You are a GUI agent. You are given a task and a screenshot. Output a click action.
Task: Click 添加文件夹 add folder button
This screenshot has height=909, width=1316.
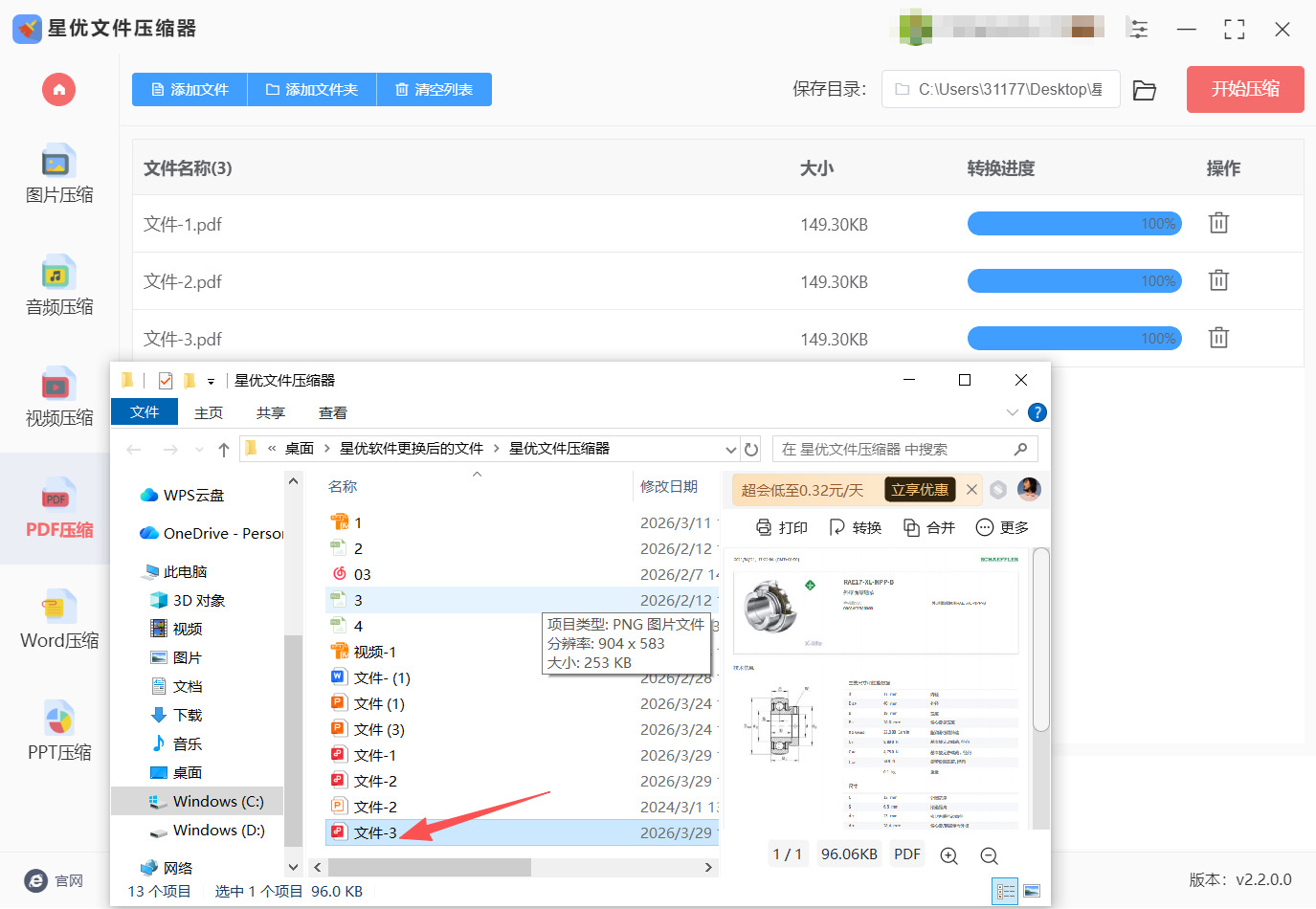click(312, 89)
